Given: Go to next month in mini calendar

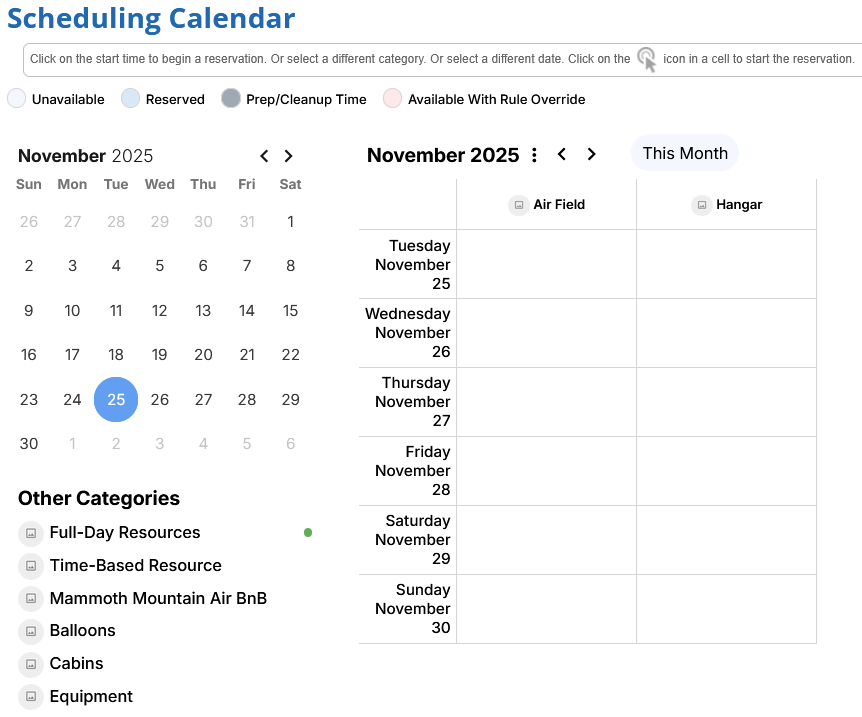Looking at the screenshot, I should [x=288, y=156].
